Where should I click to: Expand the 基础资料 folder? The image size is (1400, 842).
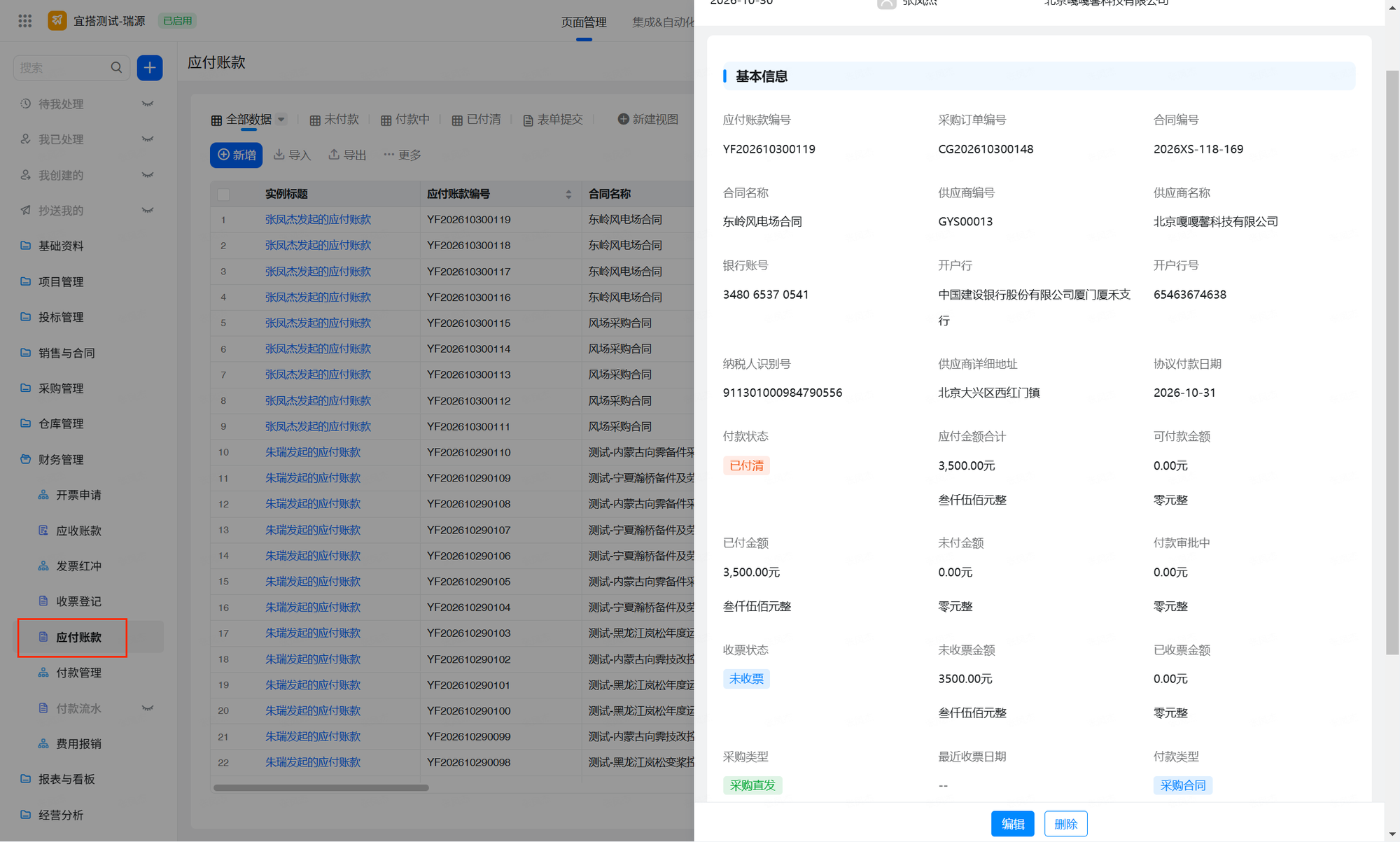click(61, 246)
